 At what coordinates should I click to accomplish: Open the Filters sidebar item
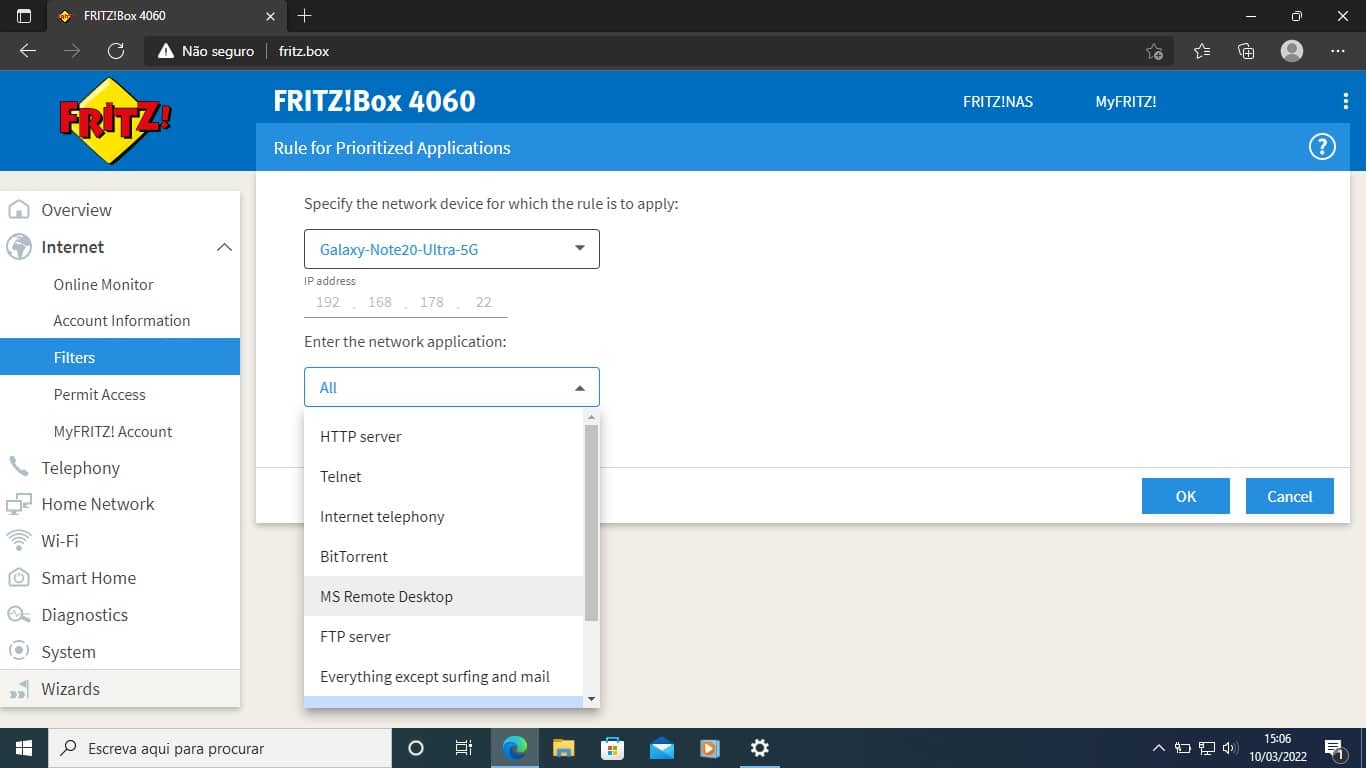click(120, 357)
